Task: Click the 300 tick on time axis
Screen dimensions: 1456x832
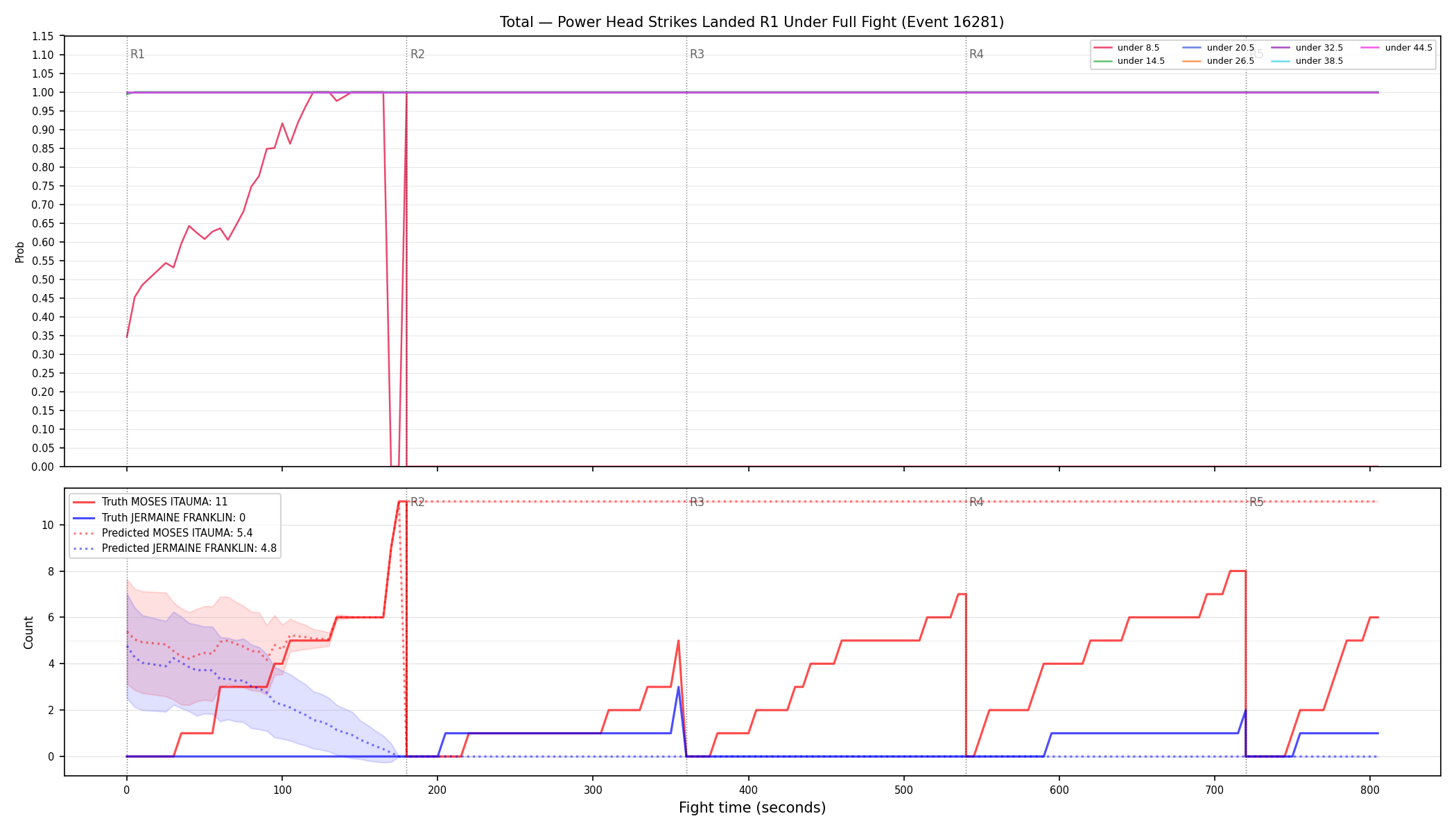Action: [593, 789]
